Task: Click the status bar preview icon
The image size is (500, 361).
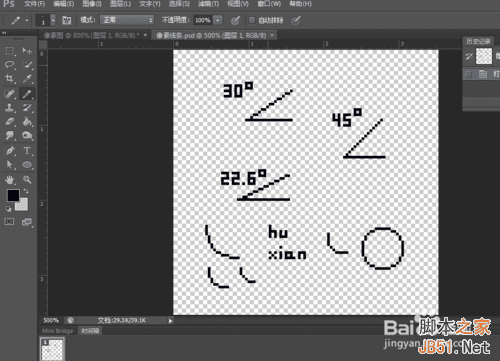Action: coord(70,321)
